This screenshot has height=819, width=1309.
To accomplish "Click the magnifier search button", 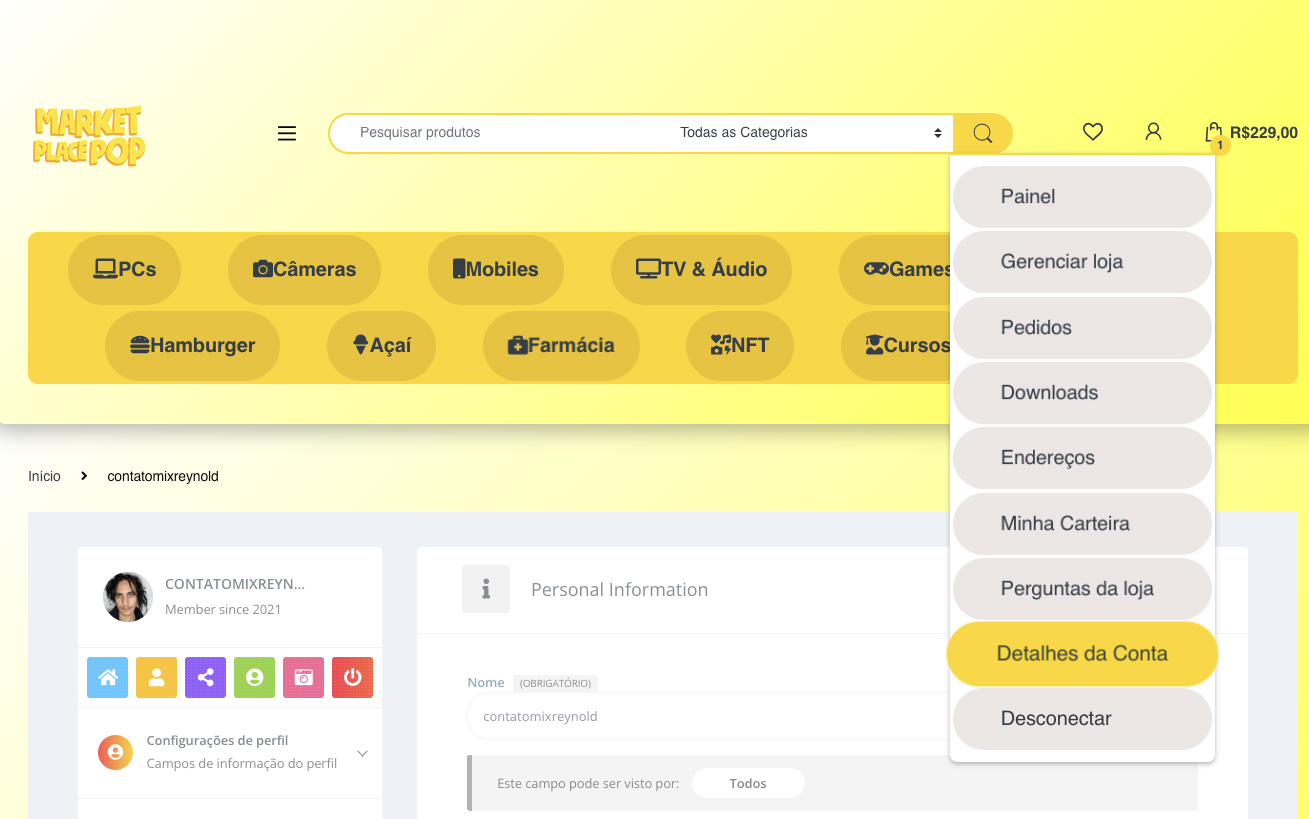I will pos(982,133).
